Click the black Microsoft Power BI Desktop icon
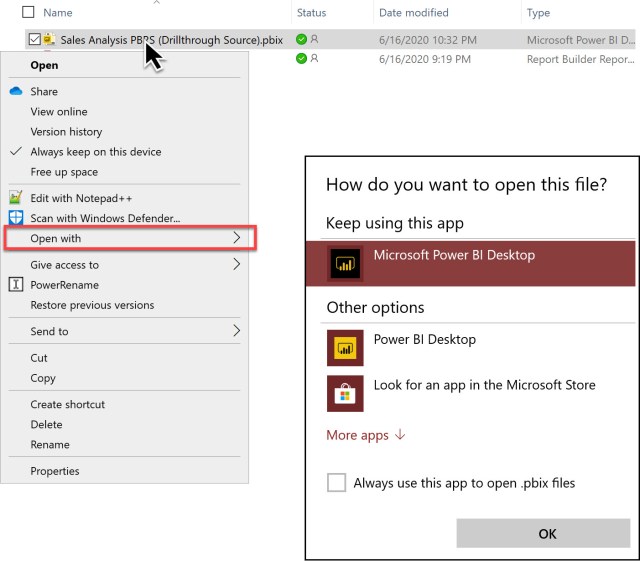 click(x=345, y=264)
